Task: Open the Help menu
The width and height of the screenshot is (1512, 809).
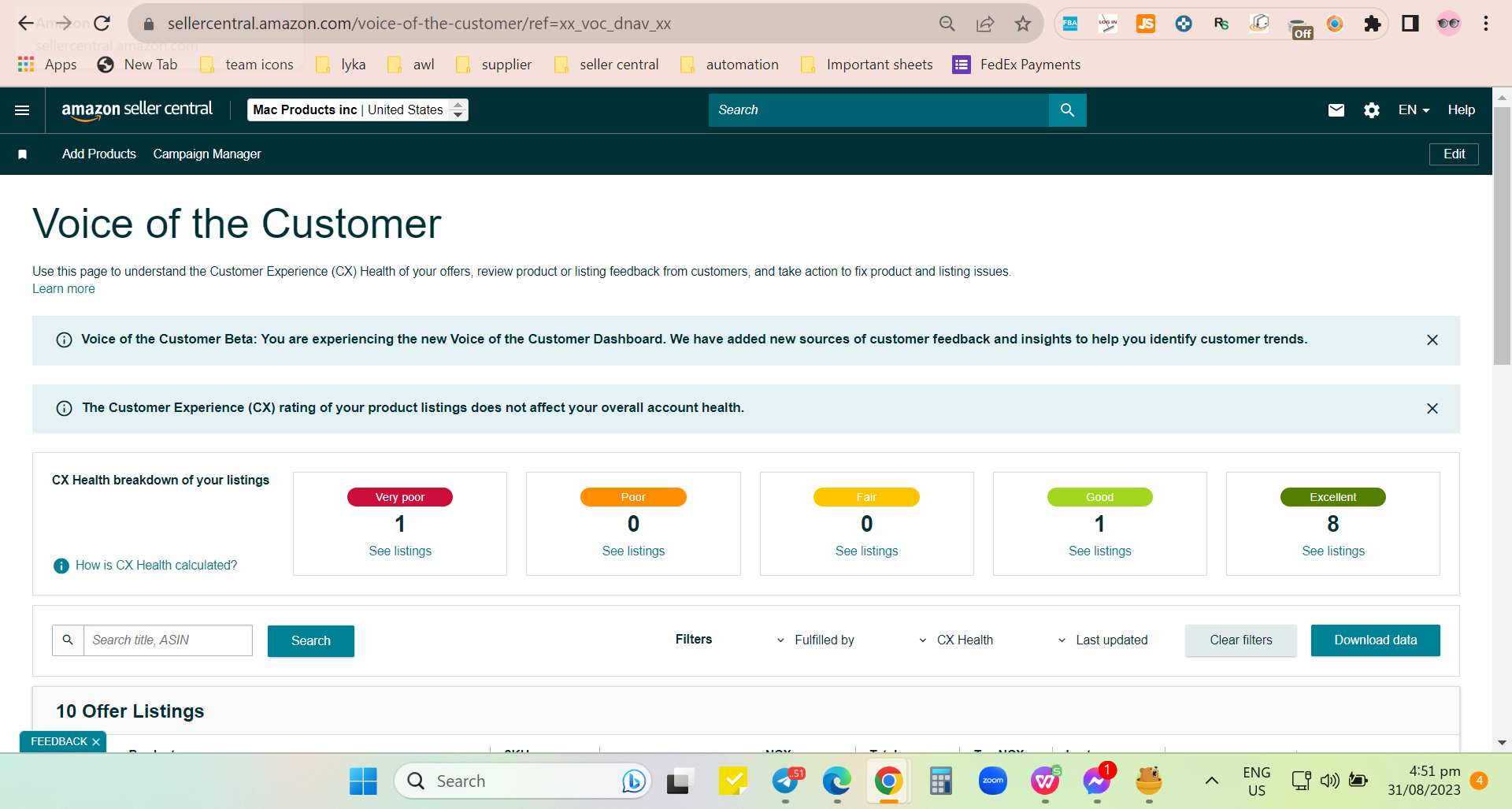Action: point(1461,110)
